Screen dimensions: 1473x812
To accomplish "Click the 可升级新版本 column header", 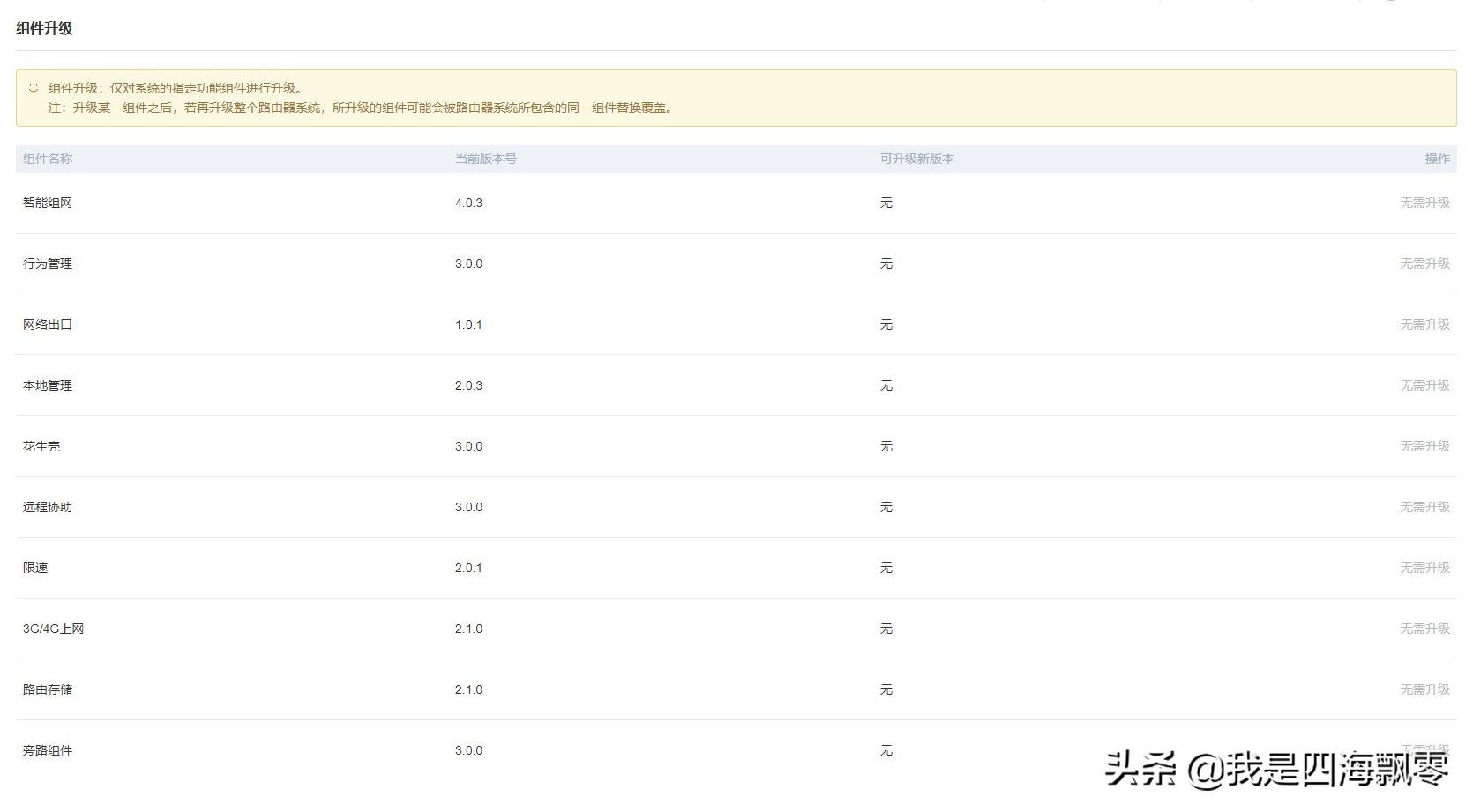I will pyautogui.click(x=916, y=159).
